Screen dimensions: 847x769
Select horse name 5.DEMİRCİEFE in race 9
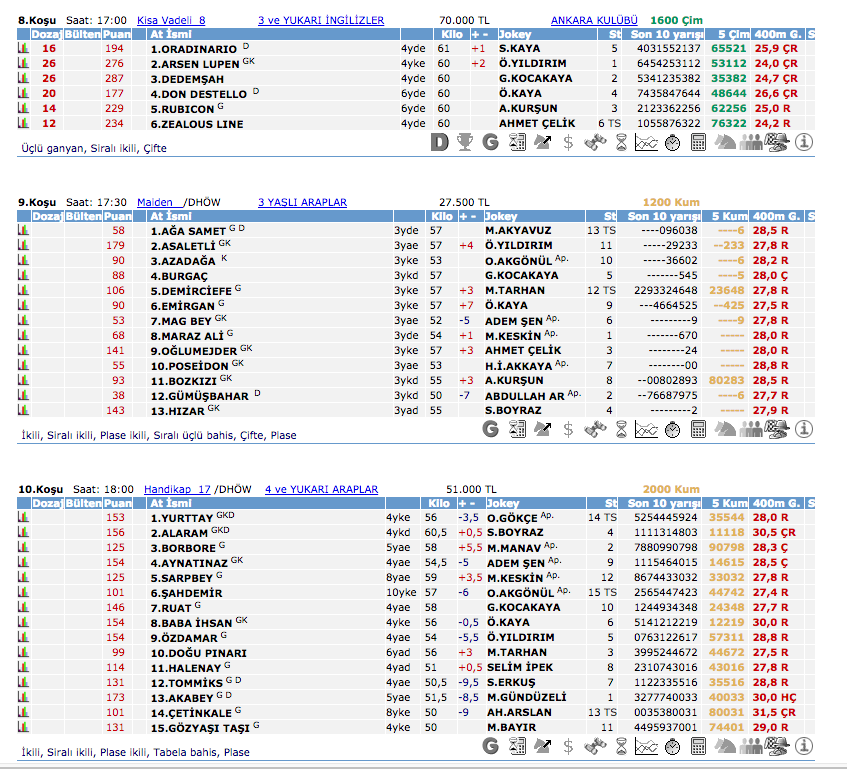(190, 290)
